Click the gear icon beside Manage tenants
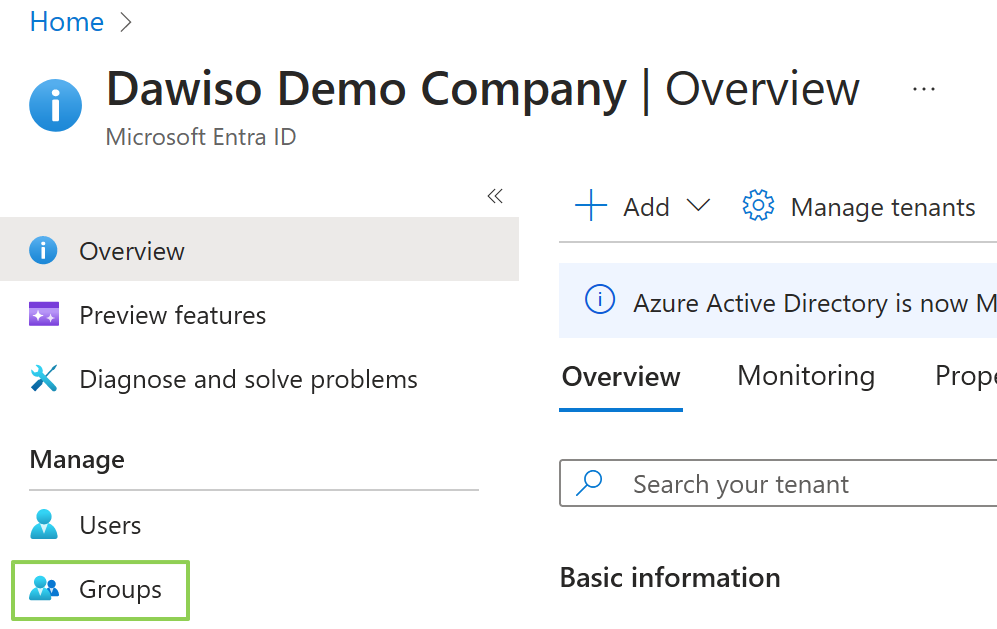997x629 pixels. [x=758, y=206]
